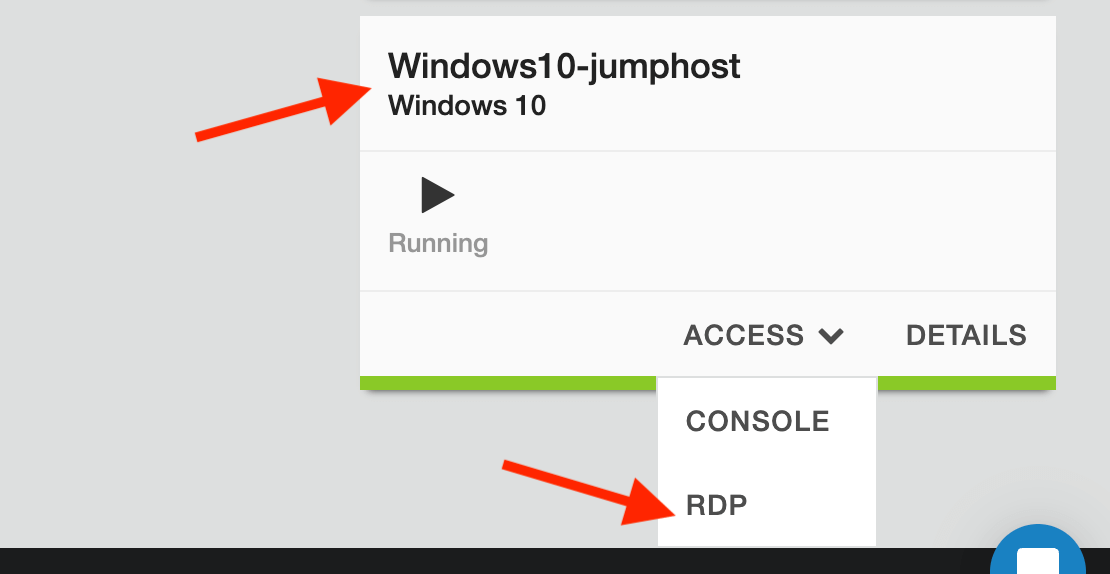
Task: Click the Windows 10 OS subtitle
Action: point(467,105)
